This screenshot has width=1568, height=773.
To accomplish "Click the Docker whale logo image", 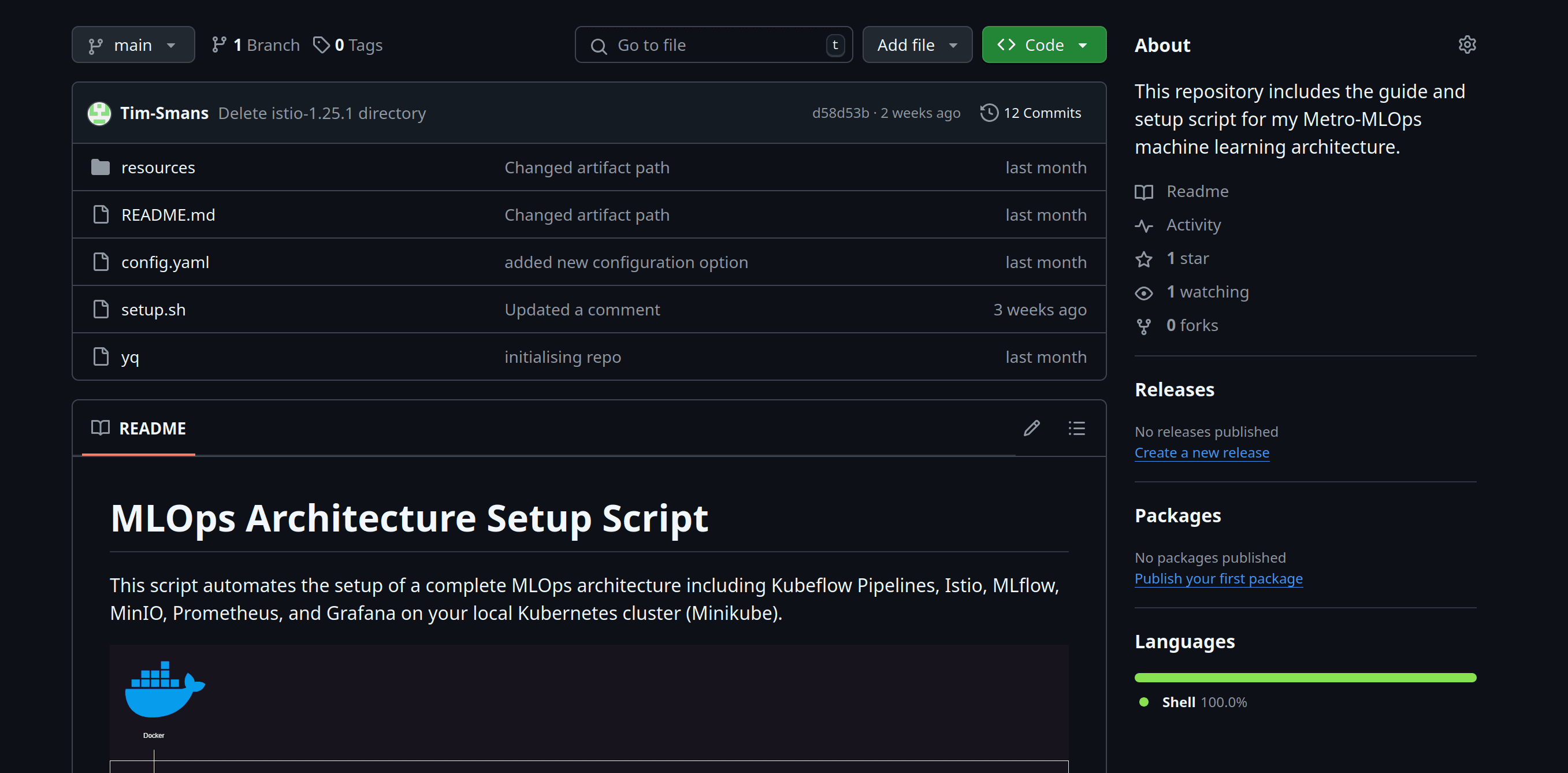I will coord(164,690).
